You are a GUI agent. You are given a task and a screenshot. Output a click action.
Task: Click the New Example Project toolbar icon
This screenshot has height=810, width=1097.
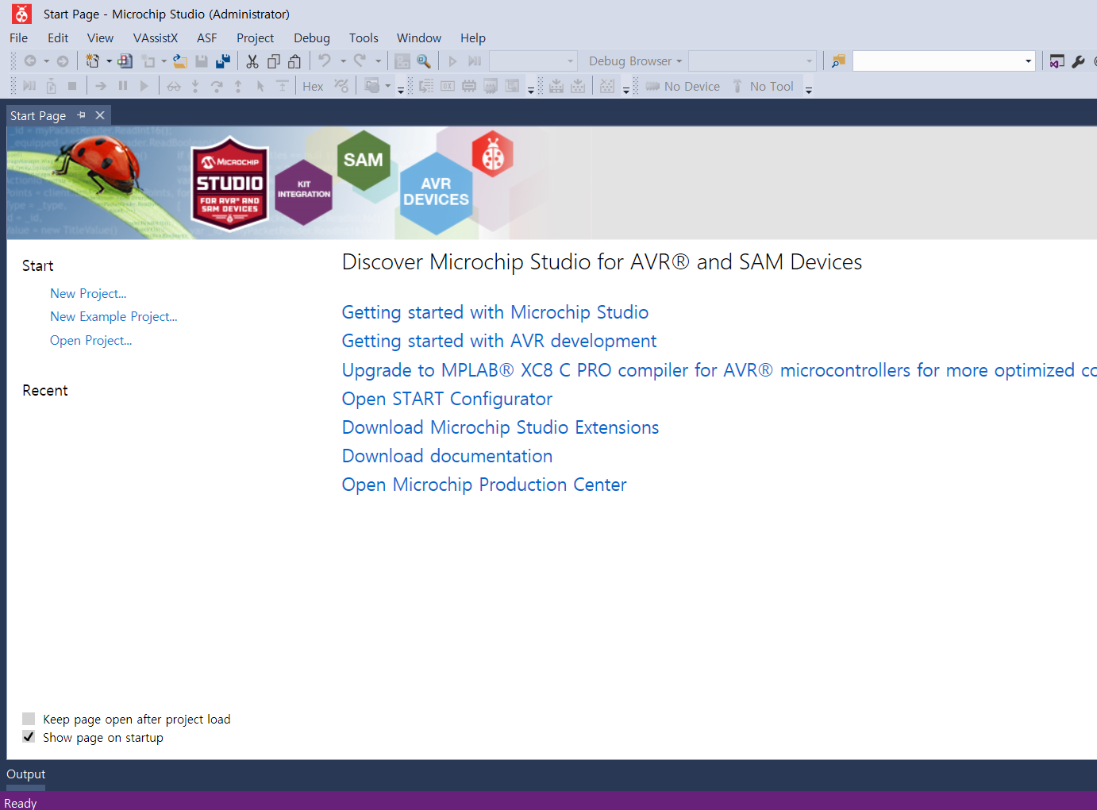125,61
